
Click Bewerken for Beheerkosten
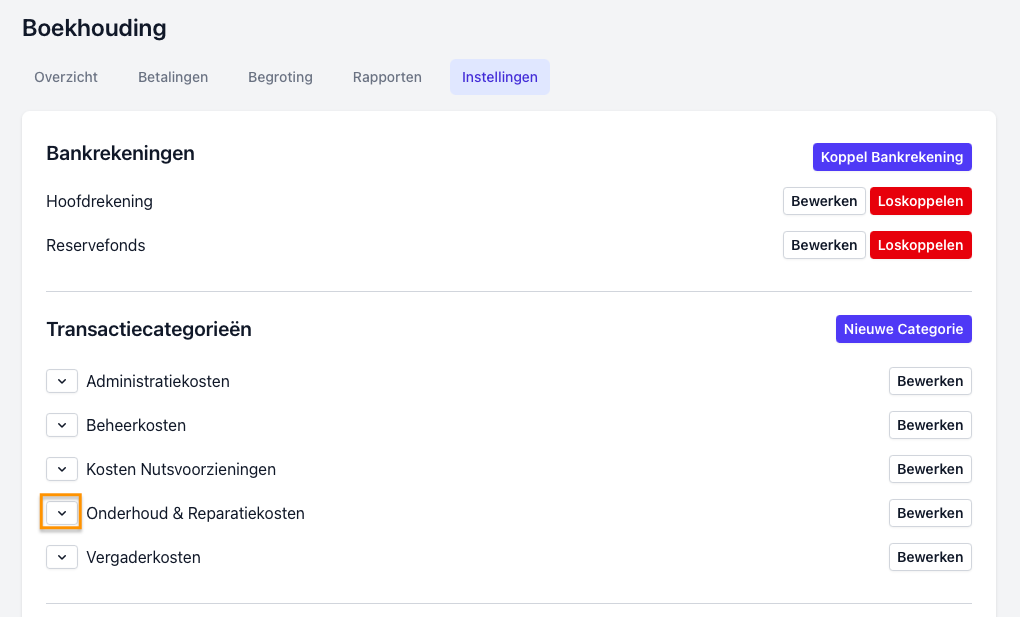(x=930, y=425)
